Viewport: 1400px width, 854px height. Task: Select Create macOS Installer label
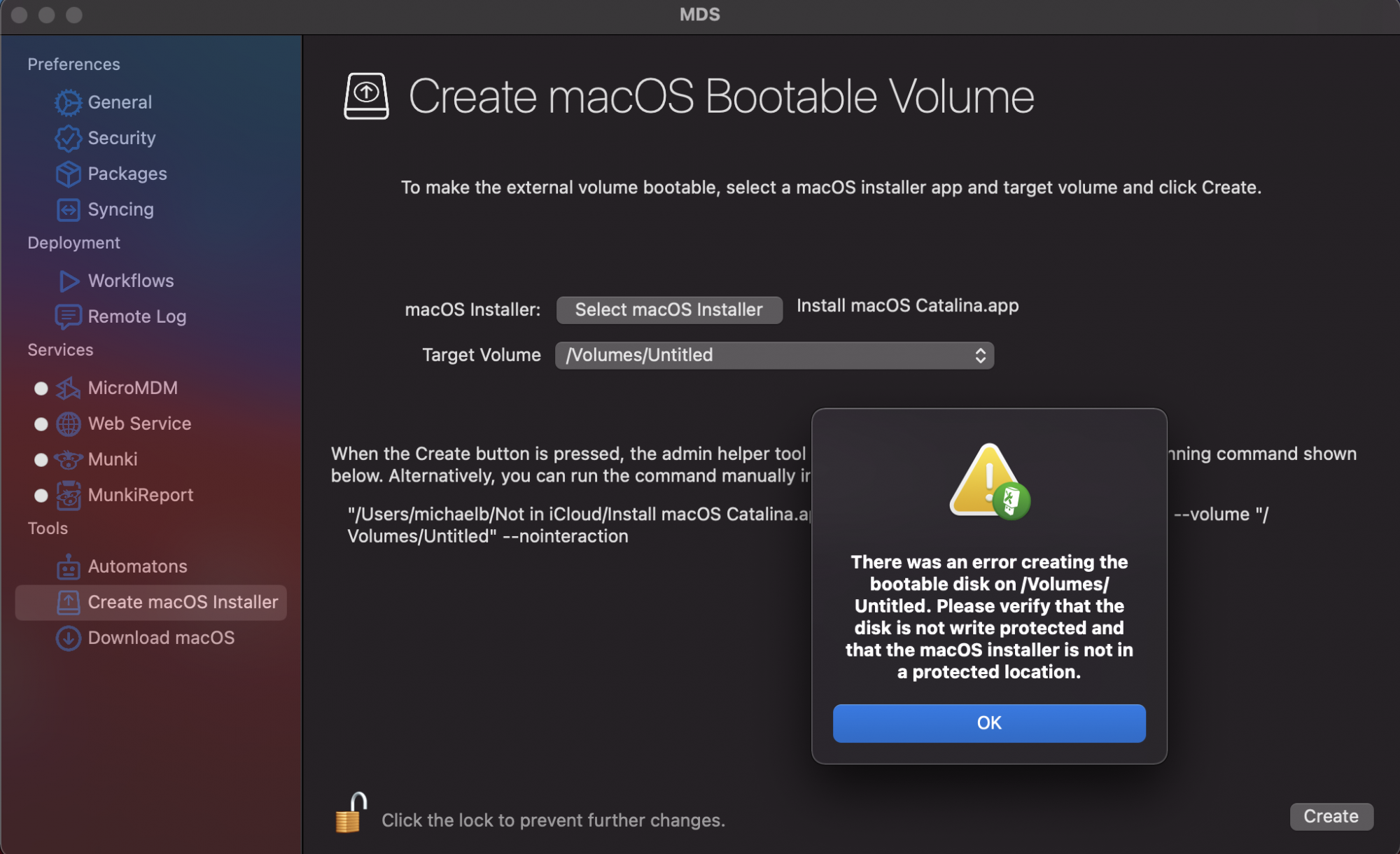(183, 602)
